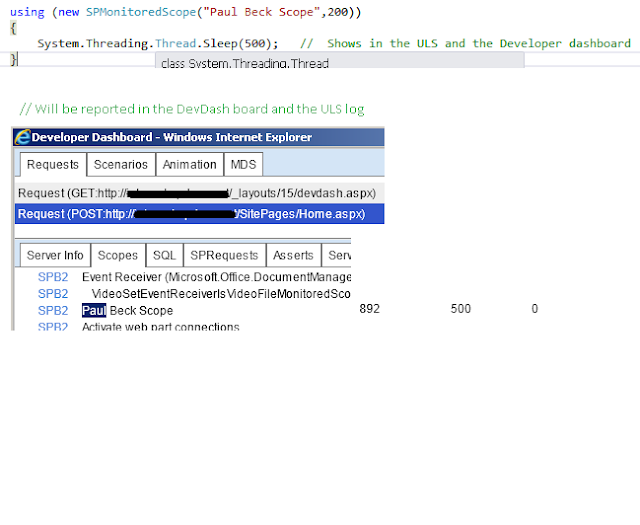Click the using keyword in code
This screenshot has height=525, width=640.
27,12
